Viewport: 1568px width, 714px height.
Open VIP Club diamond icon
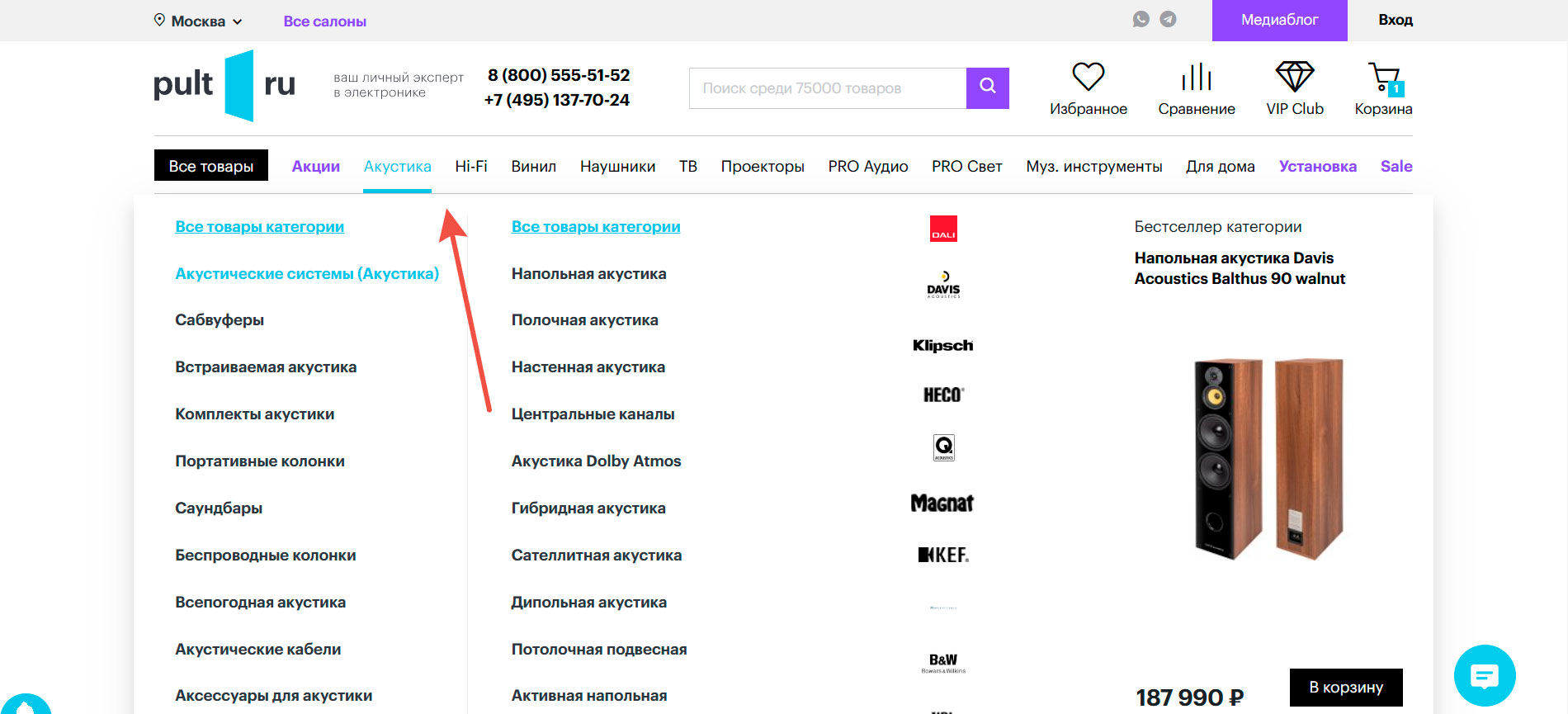1295,77
